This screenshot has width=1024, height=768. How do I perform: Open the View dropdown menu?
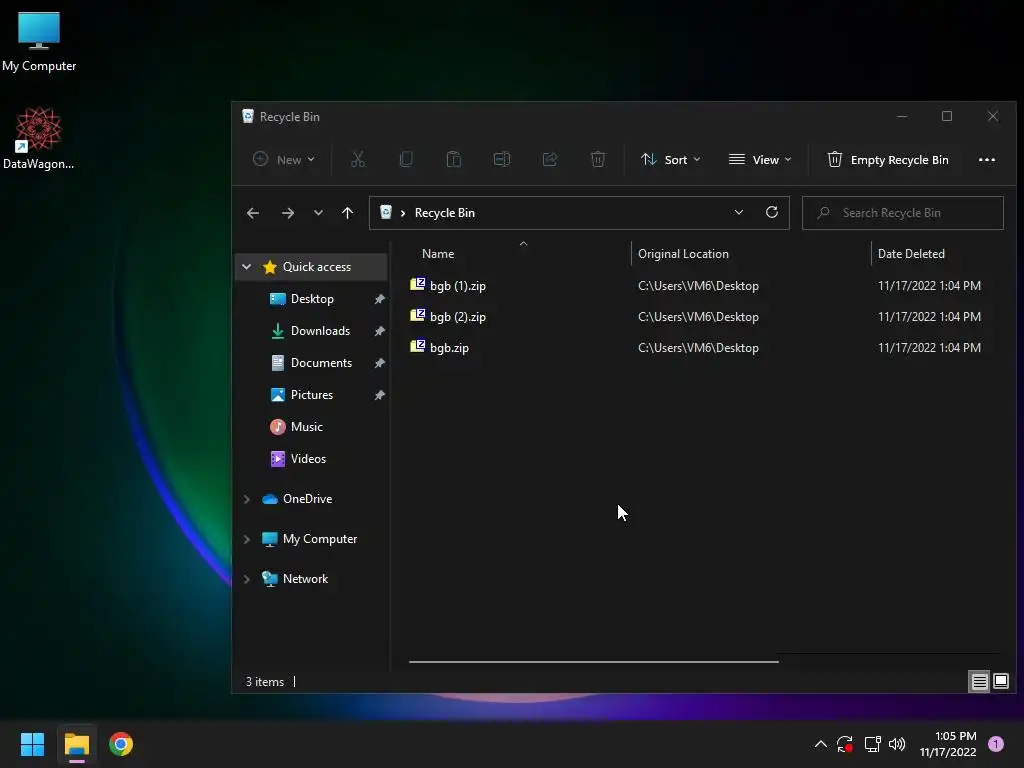coord(760,159)
